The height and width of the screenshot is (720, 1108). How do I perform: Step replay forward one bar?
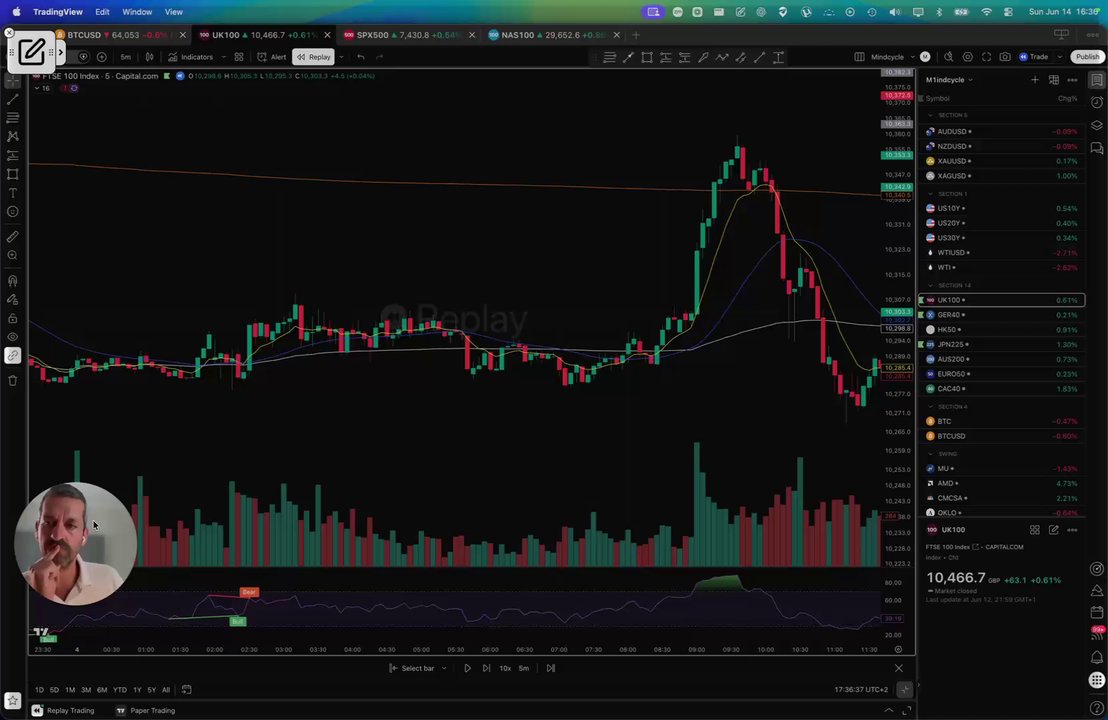coord(486,668)
